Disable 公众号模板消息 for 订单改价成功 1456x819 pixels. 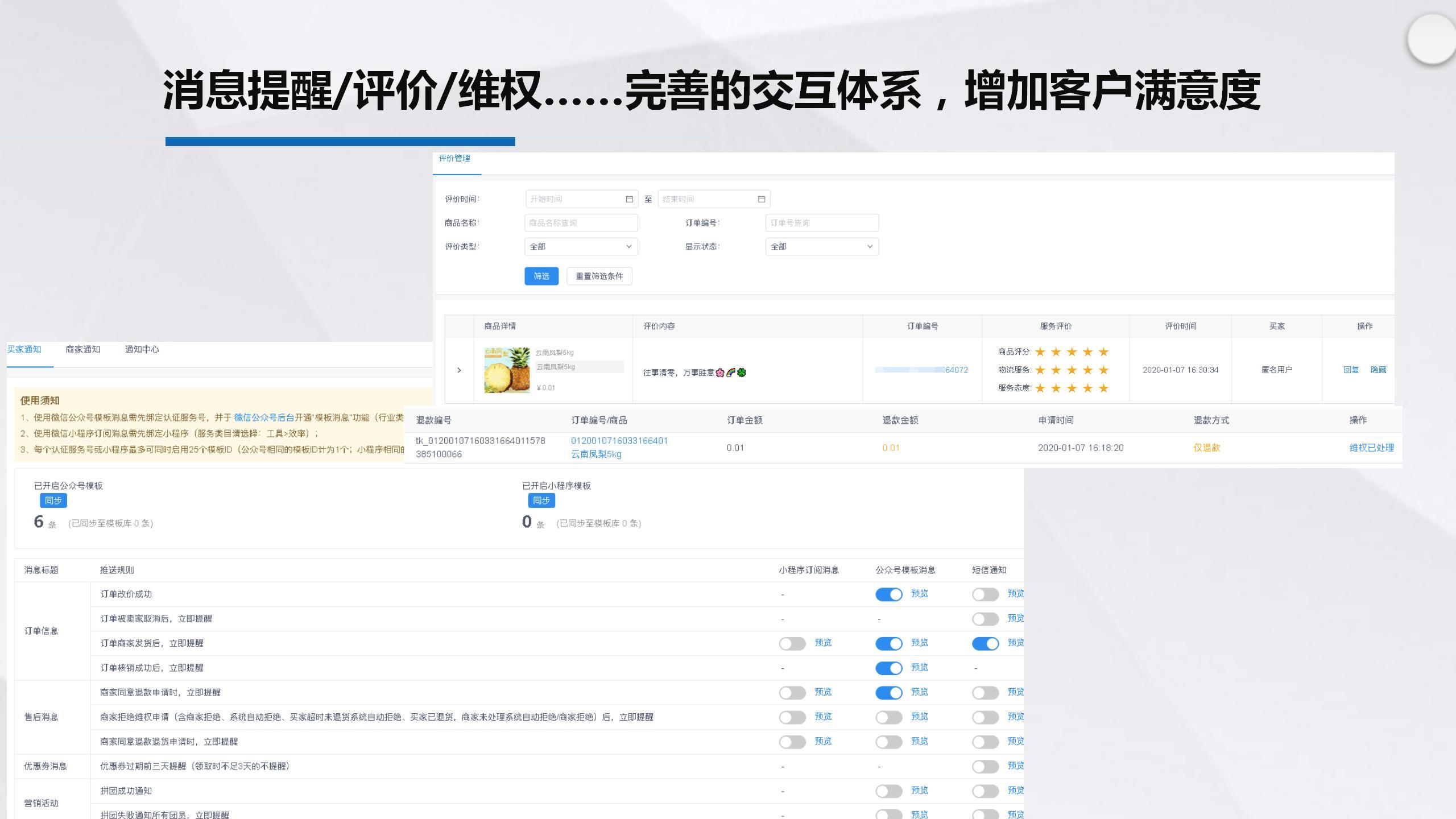click(x=889, y=594)
